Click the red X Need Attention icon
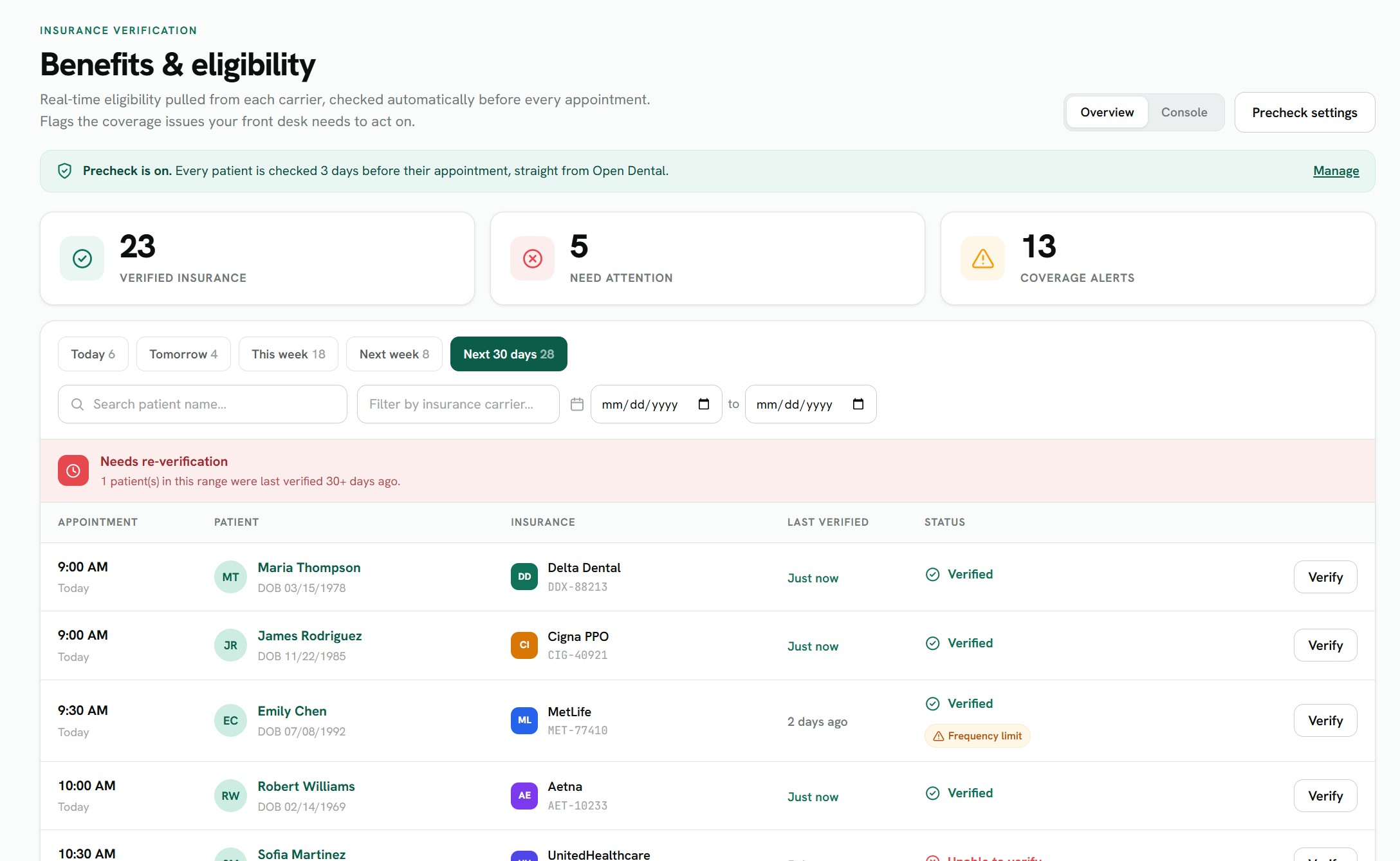Screen dimensions: 1400x861 (x=533, y=259)
